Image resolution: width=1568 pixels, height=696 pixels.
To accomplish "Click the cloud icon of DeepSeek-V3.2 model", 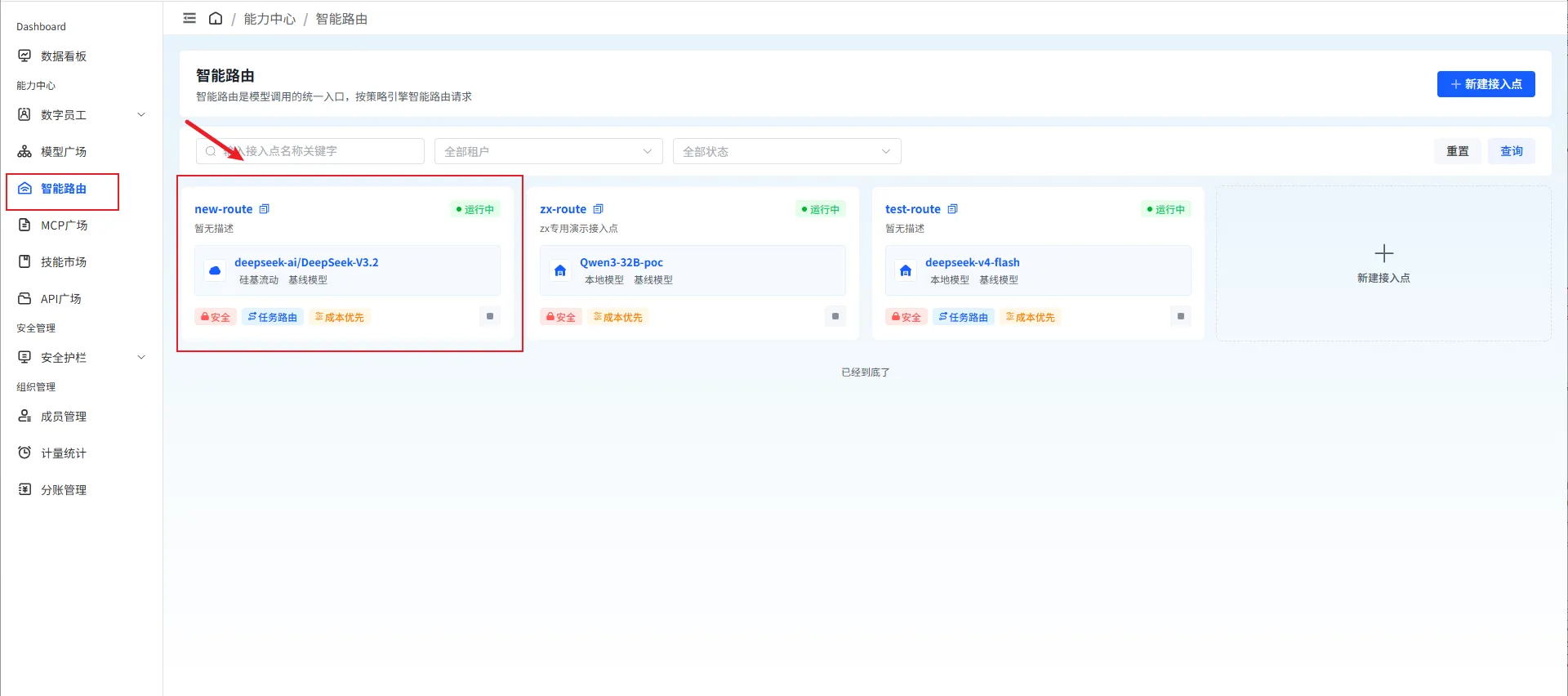I will (215, 270).
